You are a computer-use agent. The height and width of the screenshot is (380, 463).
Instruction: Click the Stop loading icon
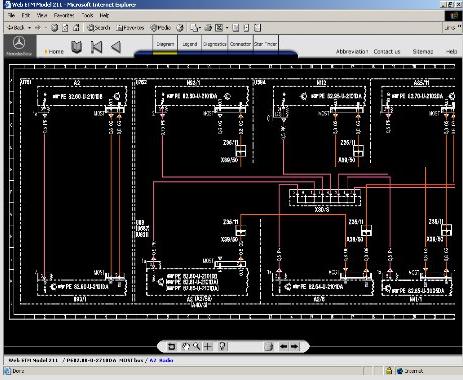(55, 28)
